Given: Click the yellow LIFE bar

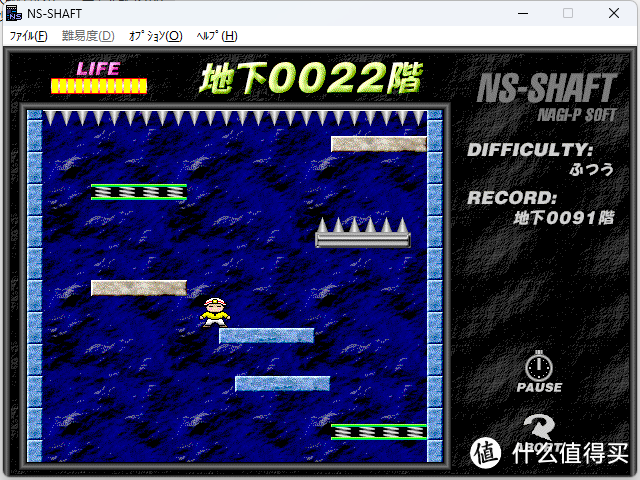Looking at the screenshot, I should click(x=99, y=86).
